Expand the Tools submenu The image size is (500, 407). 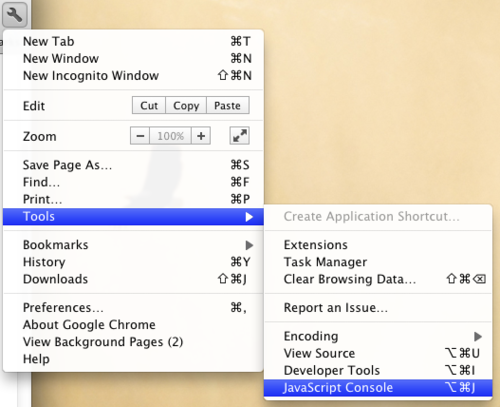click(x=133, y=216)
